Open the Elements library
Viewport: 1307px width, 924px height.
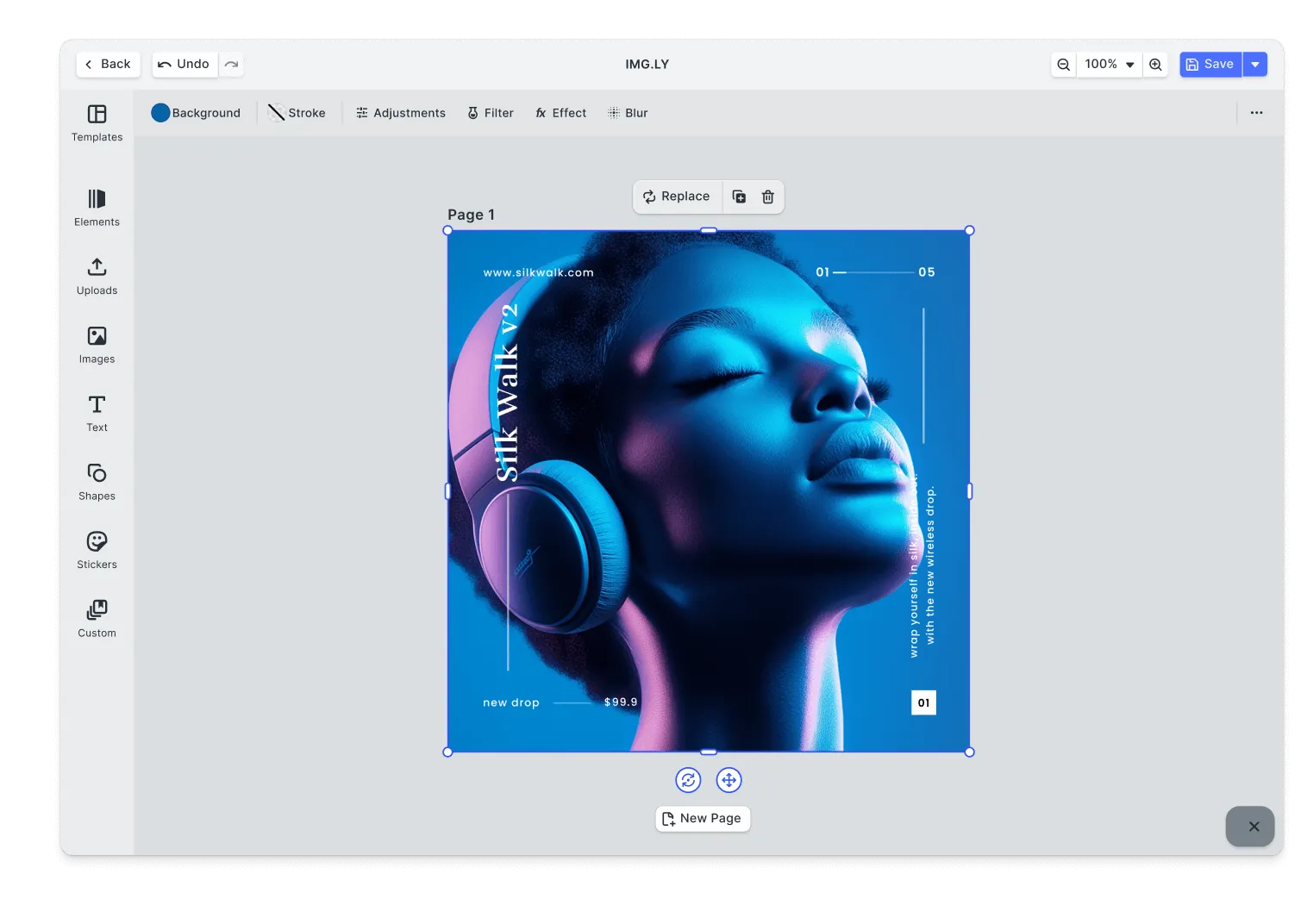(97, 208)
